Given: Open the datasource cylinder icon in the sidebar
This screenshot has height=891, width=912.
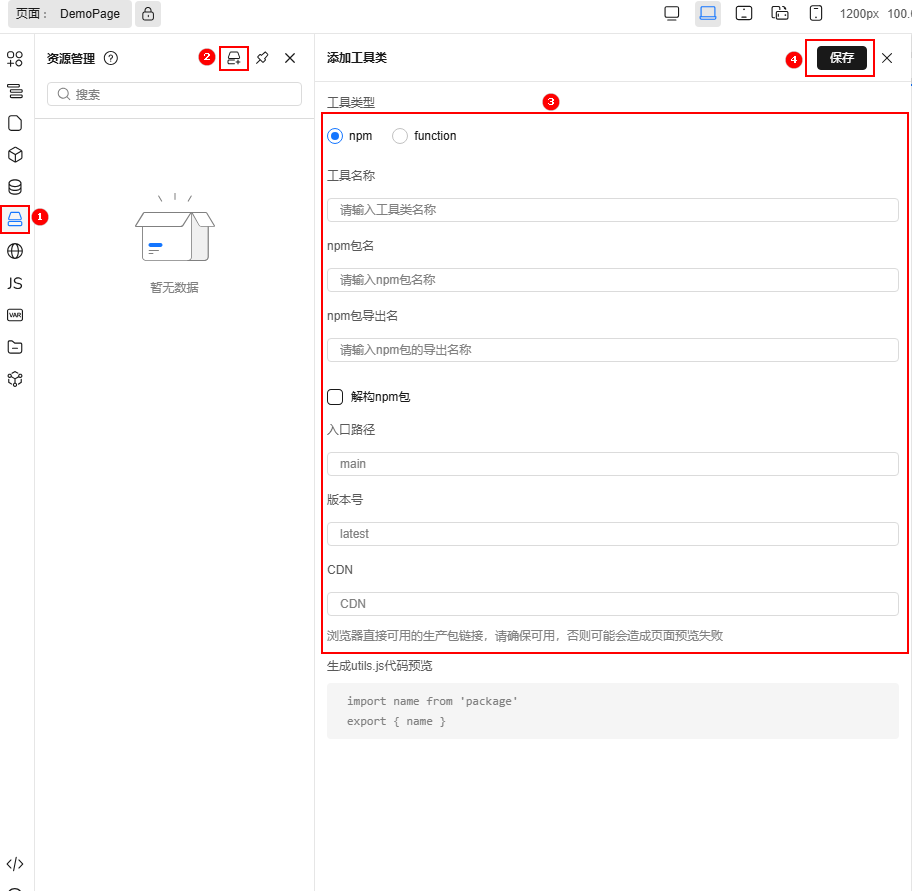Looking at the screenshot, I should click(x=15, y=187).
